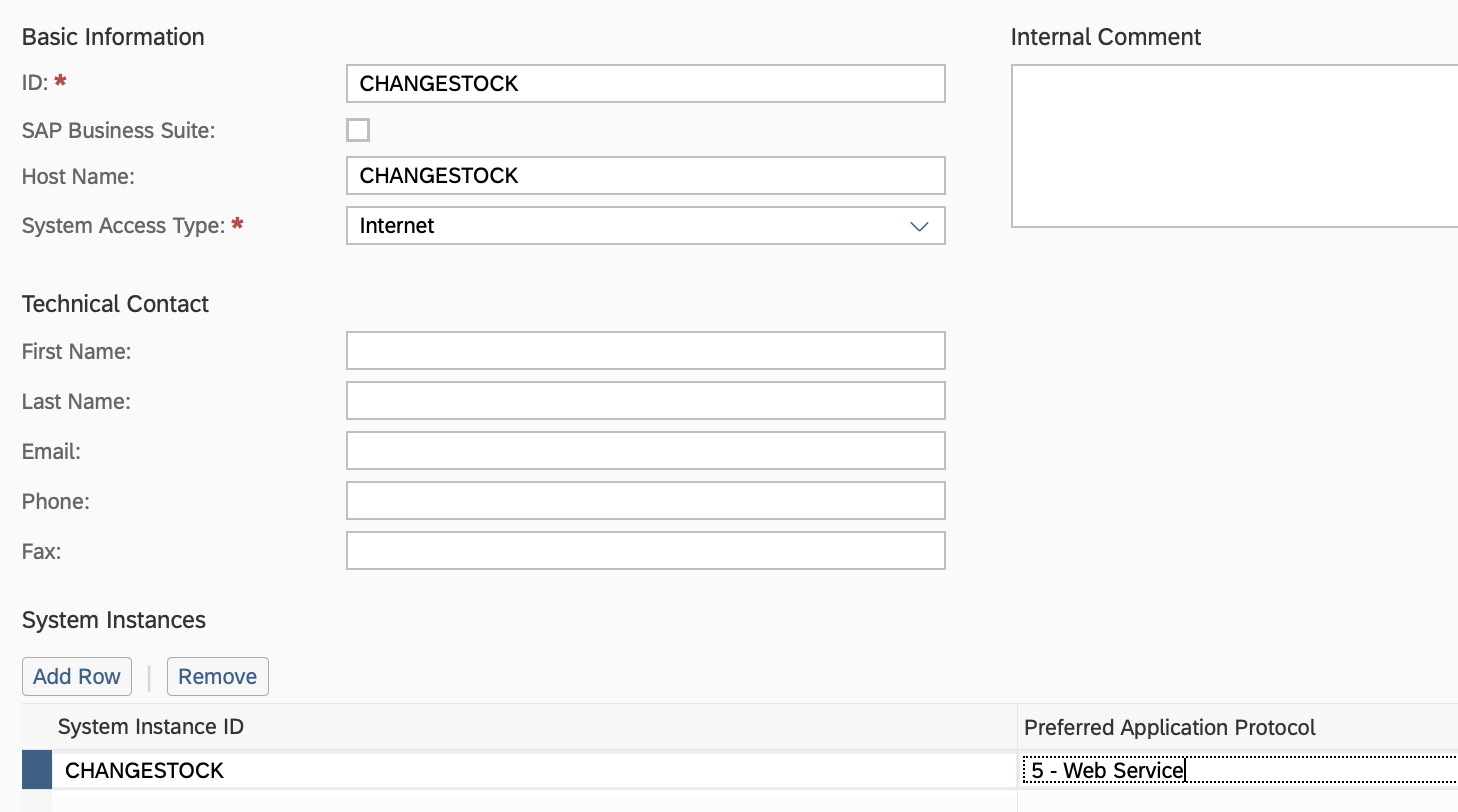
Task: Click the ID input field
Action: click(x=645, y=84)
